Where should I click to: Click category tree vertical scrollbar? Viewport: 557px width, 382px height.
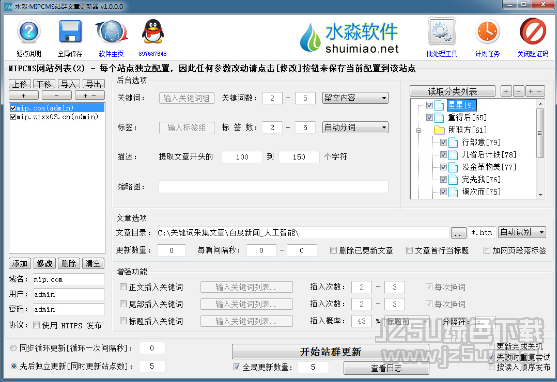click(x=540, y=149)
